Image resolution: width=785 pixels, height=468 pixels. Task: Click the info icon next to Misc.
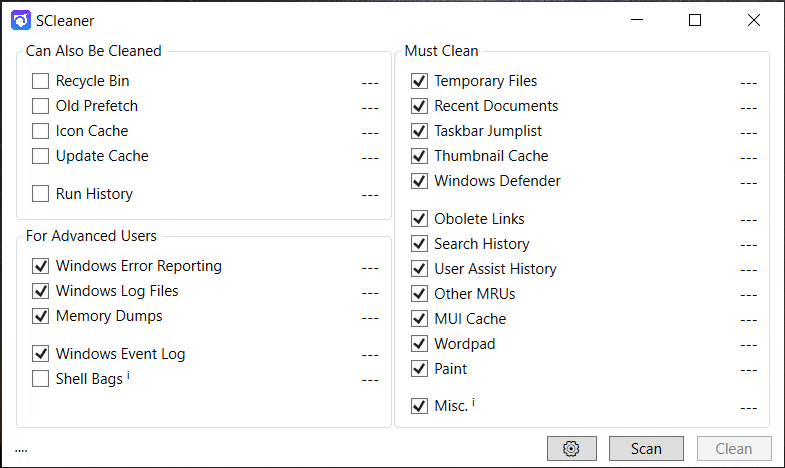(473, 403)
